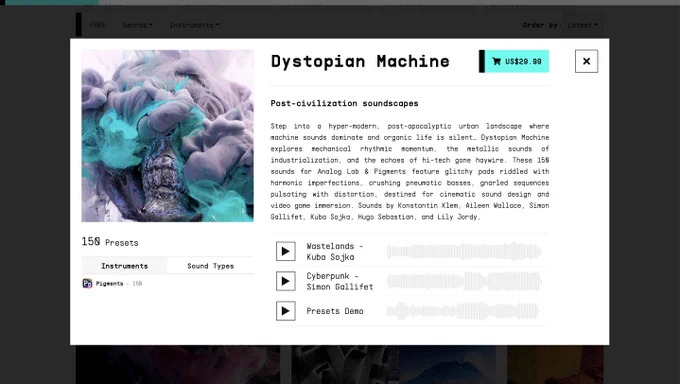Seek within the Cyberpunk waveform
Image resolution: width=680 pixels, height=384 pixels.
tap(464, 281)
